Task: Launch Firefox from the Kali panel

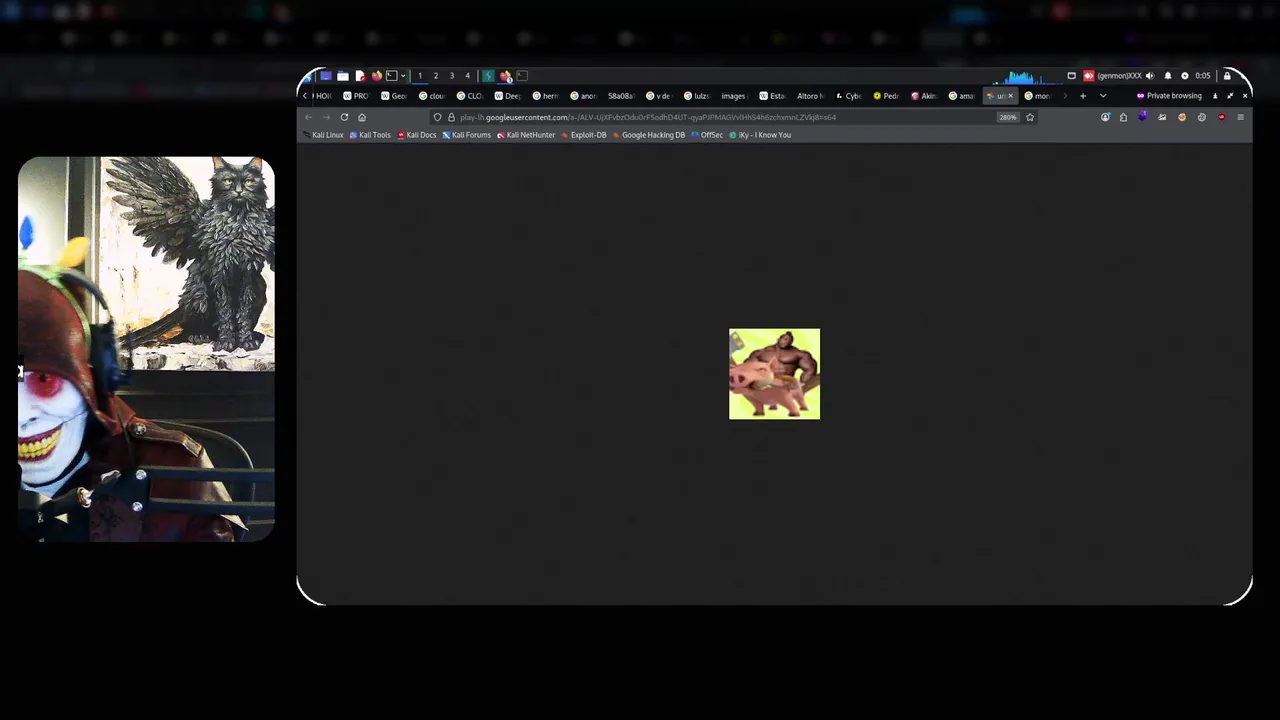Action: tap(377, 76)
